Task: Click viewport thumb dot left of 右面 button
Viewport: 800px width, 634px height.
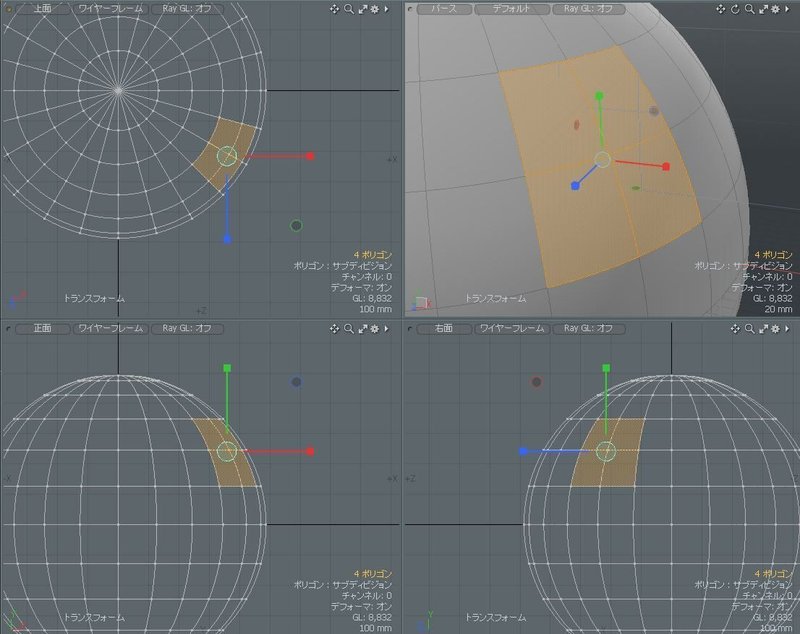Action: click(410, 329)
